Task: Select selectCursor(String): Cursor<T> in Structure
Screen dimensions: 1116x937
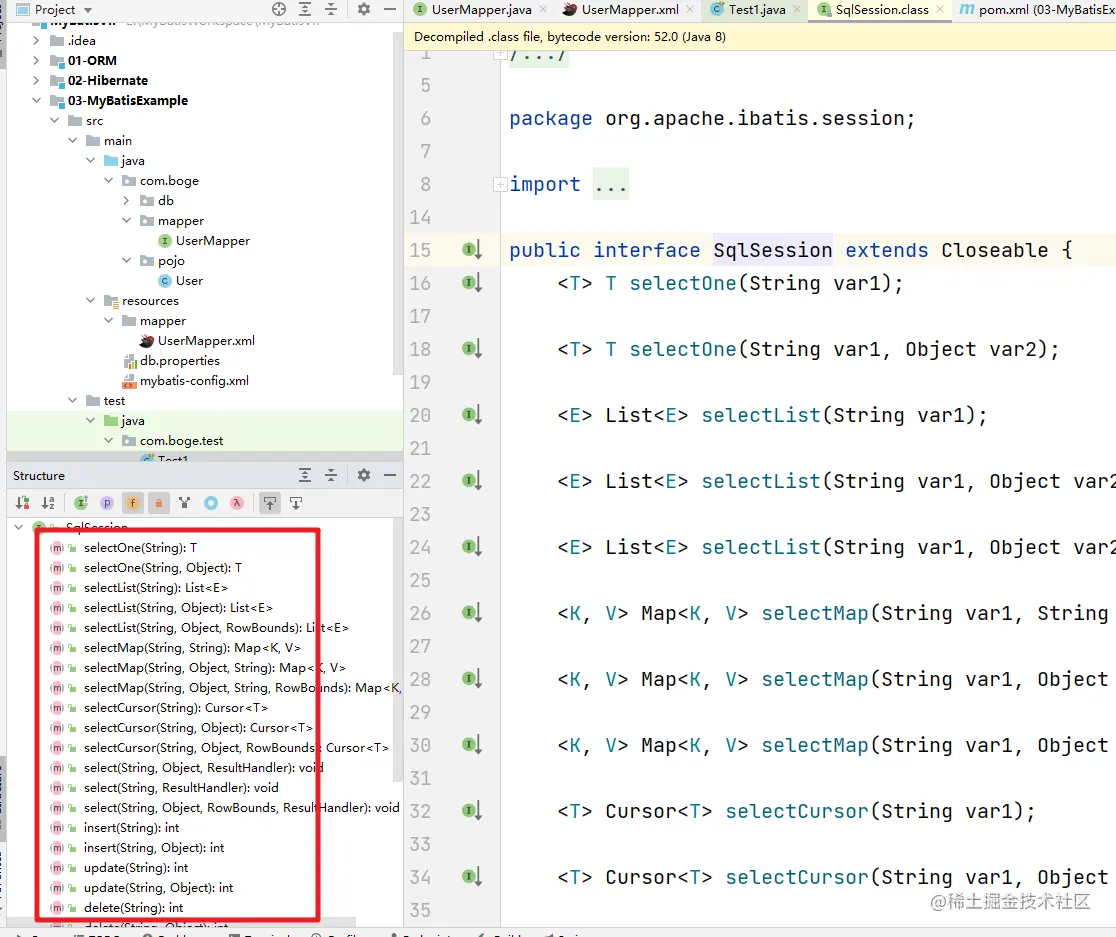Action: (176, 708)
